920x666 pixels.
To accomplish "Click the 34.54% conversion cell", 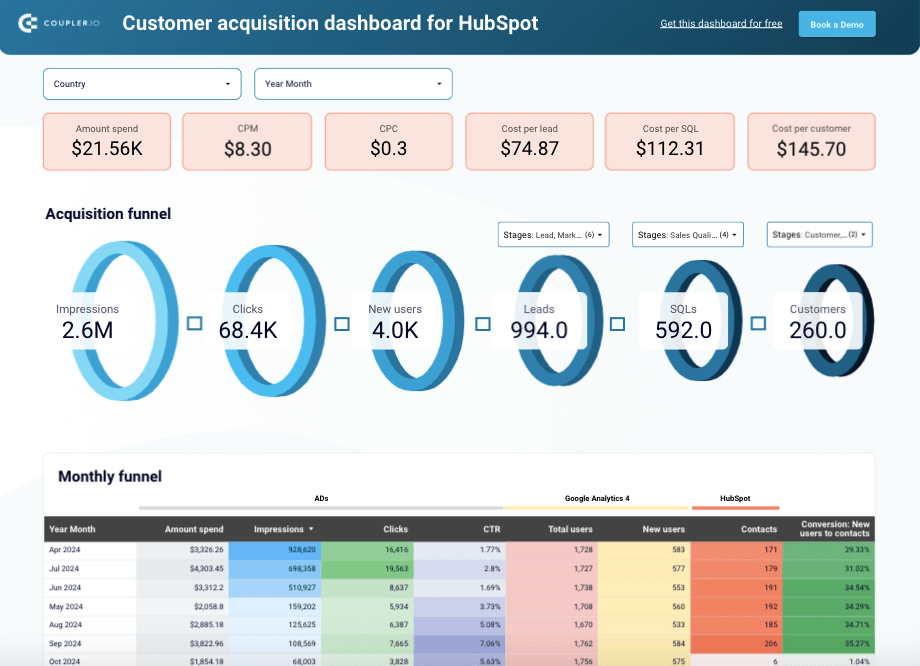I will tap(828, 587).
